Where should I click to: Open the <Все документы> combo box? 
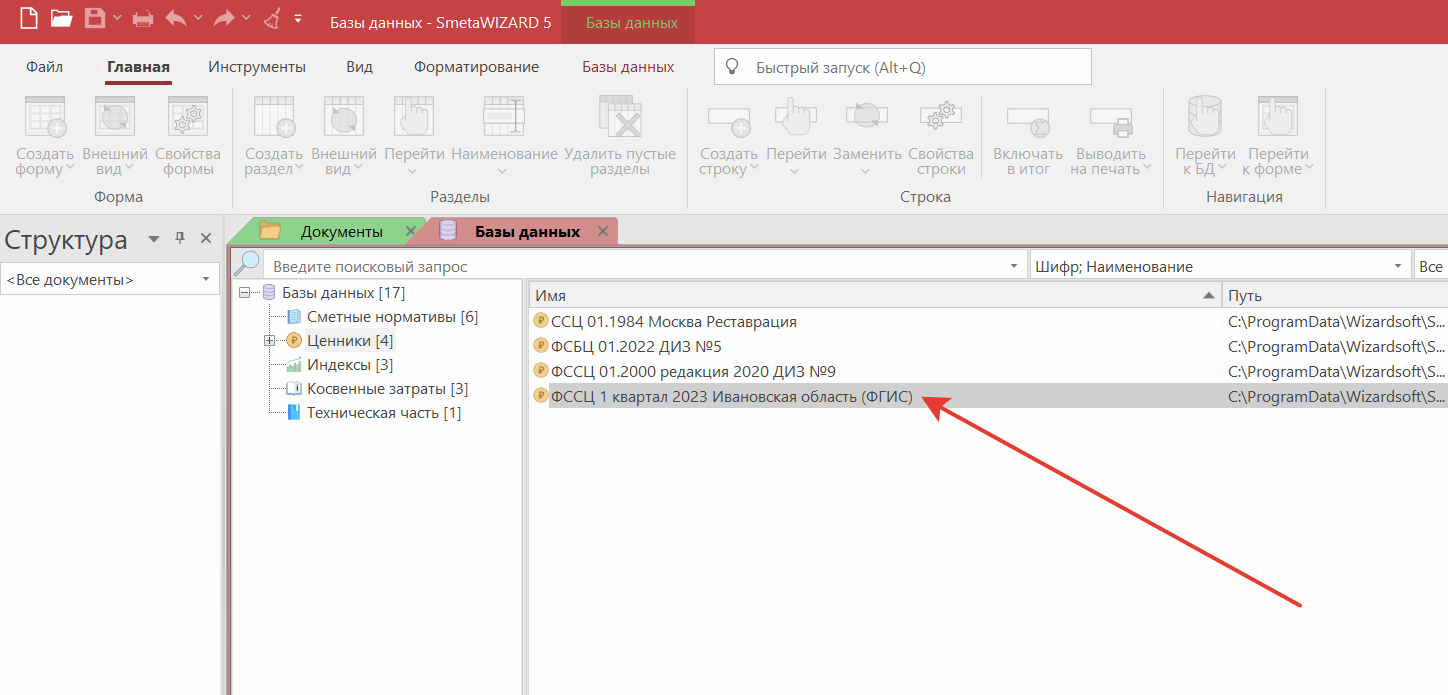point(110,280)
